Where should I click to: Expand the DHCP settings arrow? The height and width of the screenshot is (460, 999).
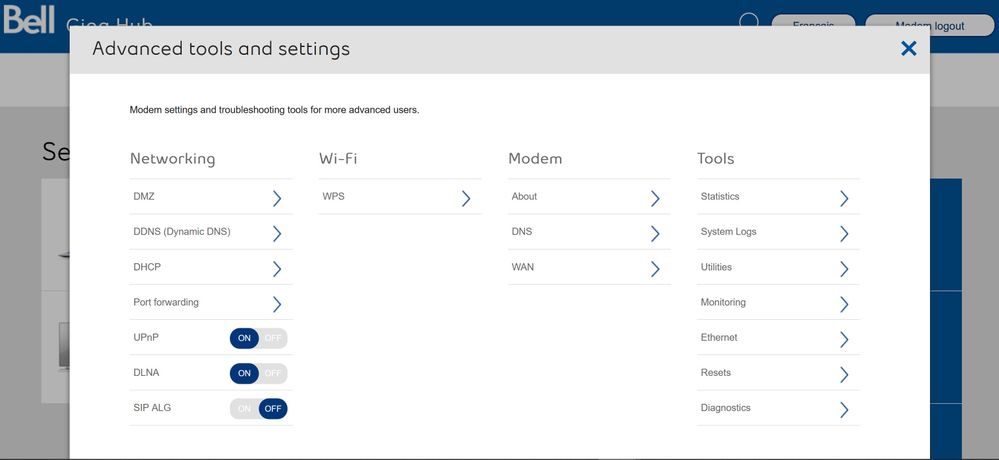(277, 268)
